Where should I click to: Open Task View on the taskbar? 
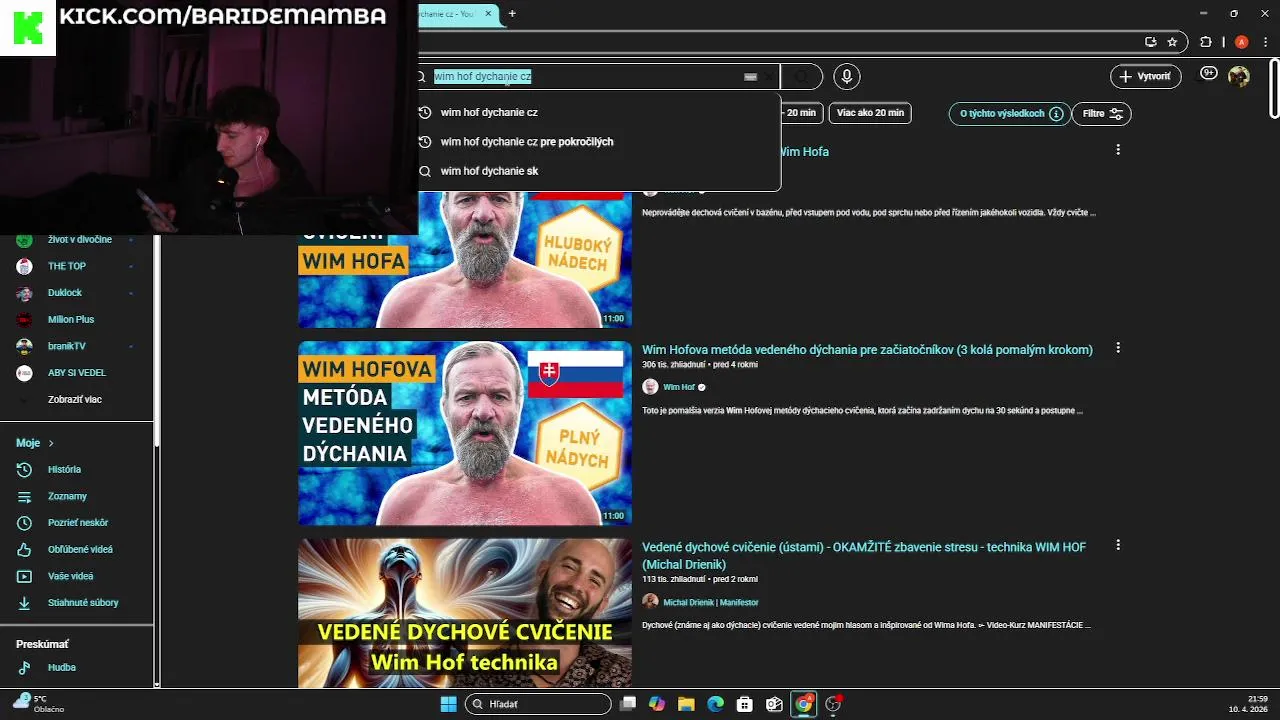tap(627, 704)
